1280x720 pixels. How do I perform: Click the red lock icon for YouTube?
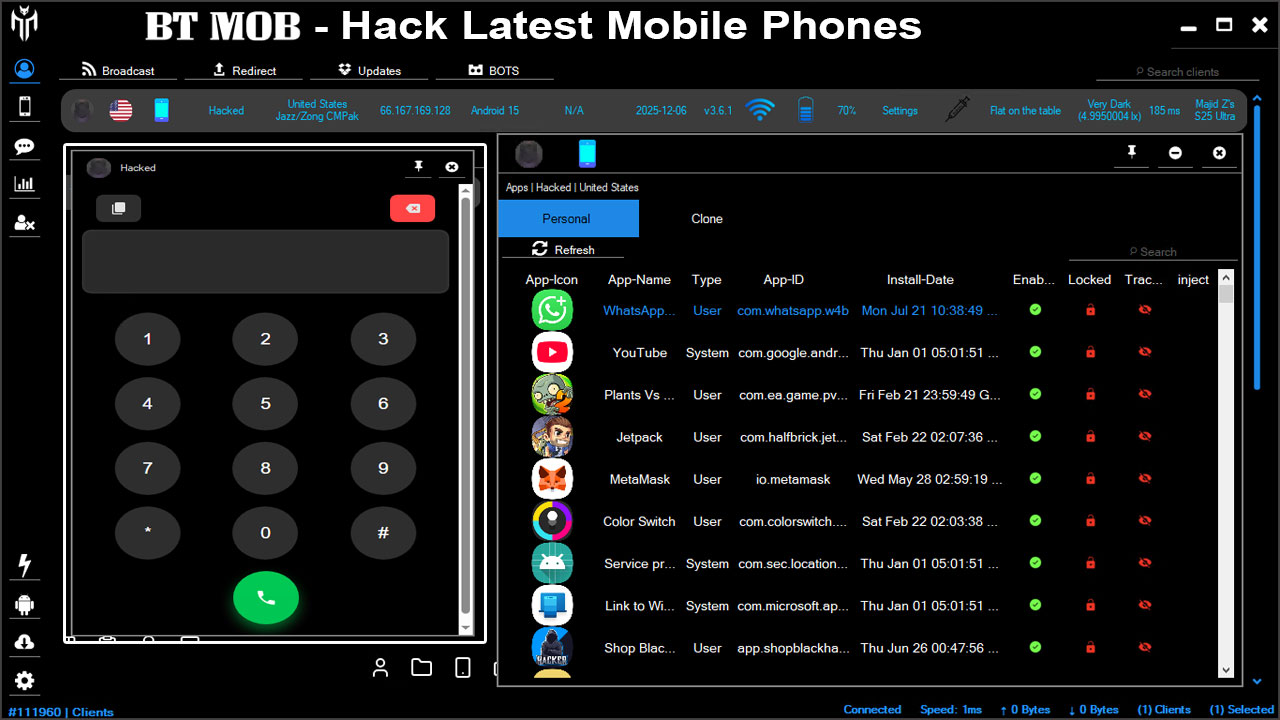coord(1090,352)
